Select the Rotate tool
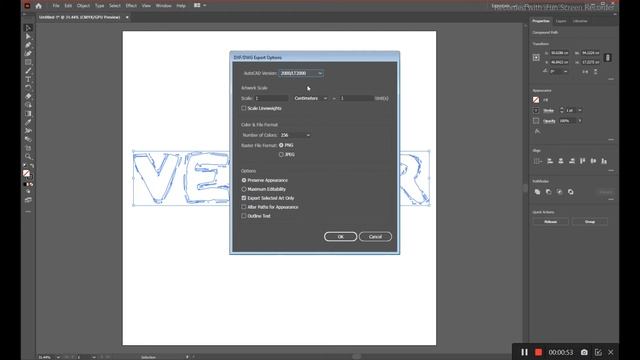 28,88
